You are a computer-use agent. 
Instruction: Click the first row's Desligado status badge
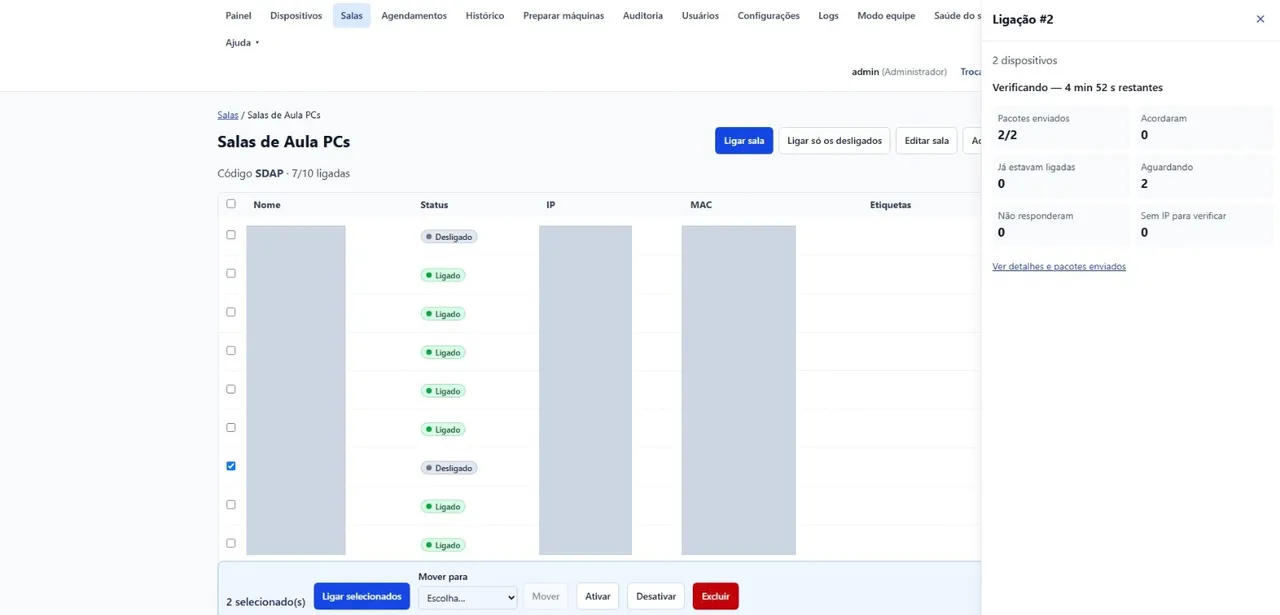click(449, 237)
